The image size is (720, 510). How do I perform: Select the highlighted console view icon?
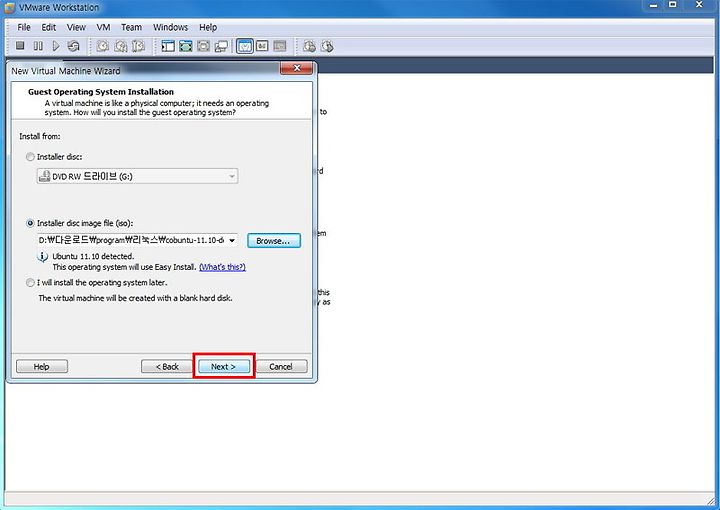click(245, 46)
